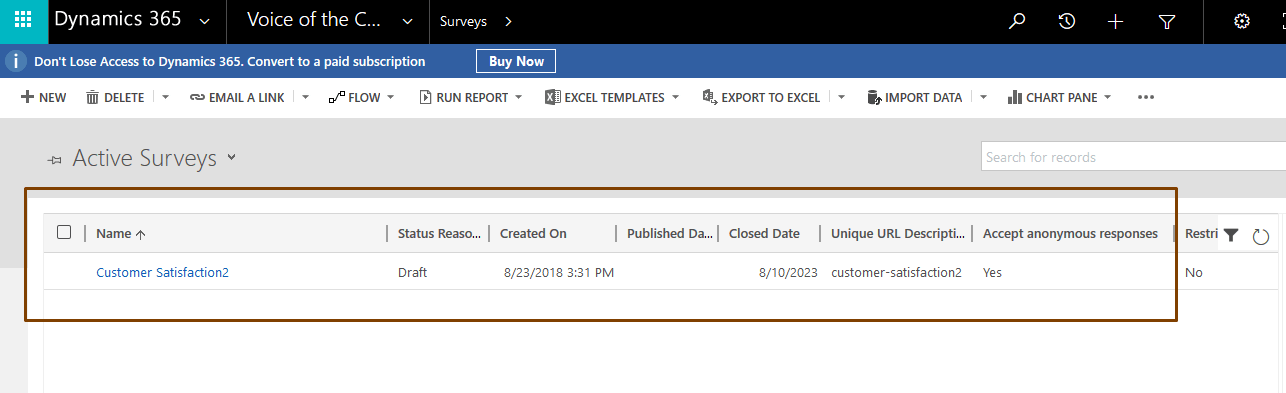
Task: Open the RUN REPORT menu
Action: (x=470, y=97)
